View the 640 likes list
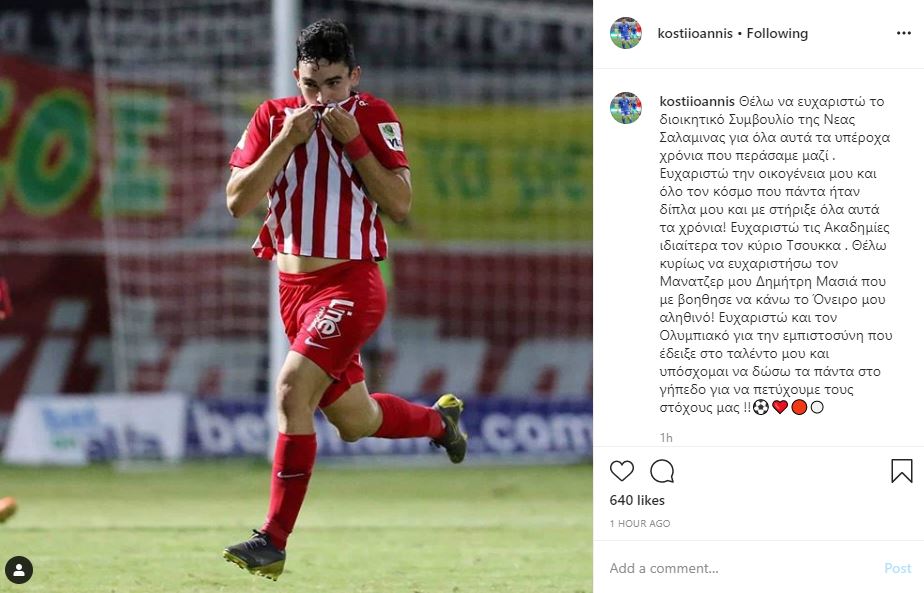 click(637, 500)
